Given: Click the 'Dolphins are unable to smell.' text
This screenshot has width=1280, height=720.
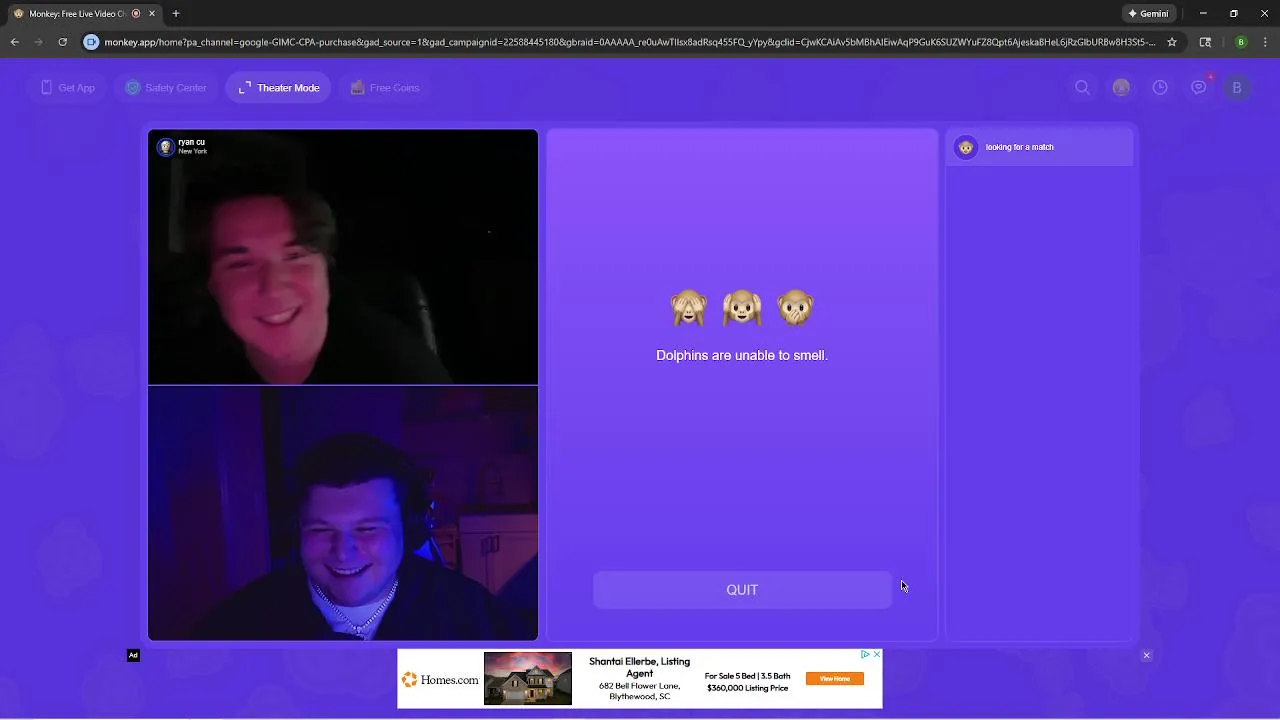Looking at the screenshot, I should pos(742,355).
